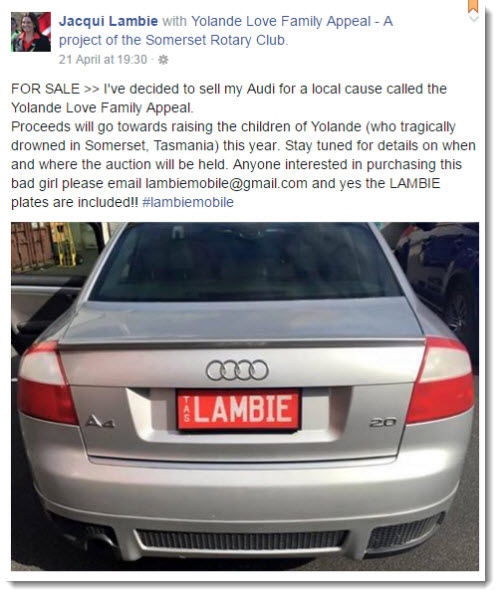Click the 2.0 badge on the boot
The height and width of the screenshot is (596, 500).
(383, 423)
